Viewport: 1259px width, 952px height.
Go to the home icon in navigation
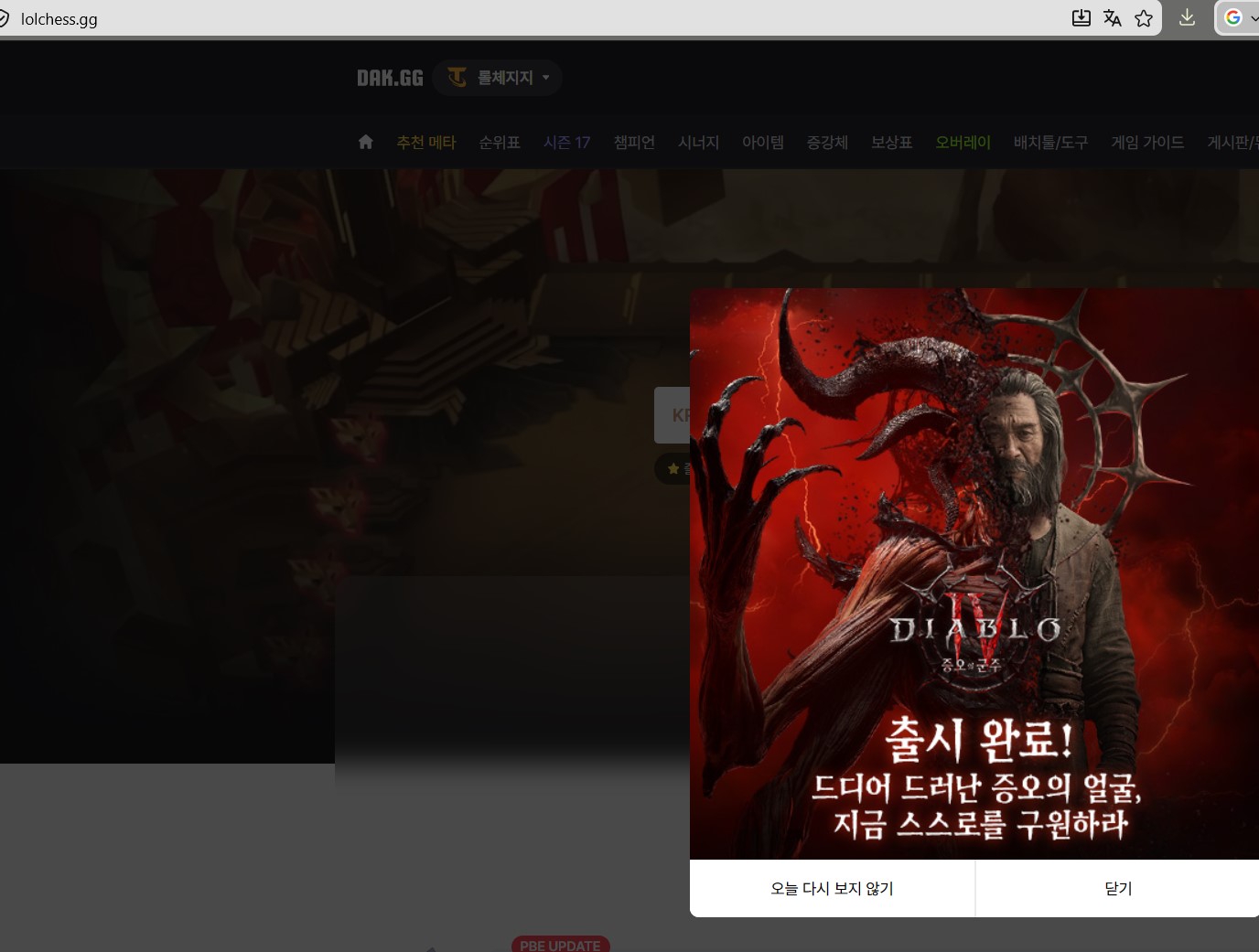coord(366,142)
